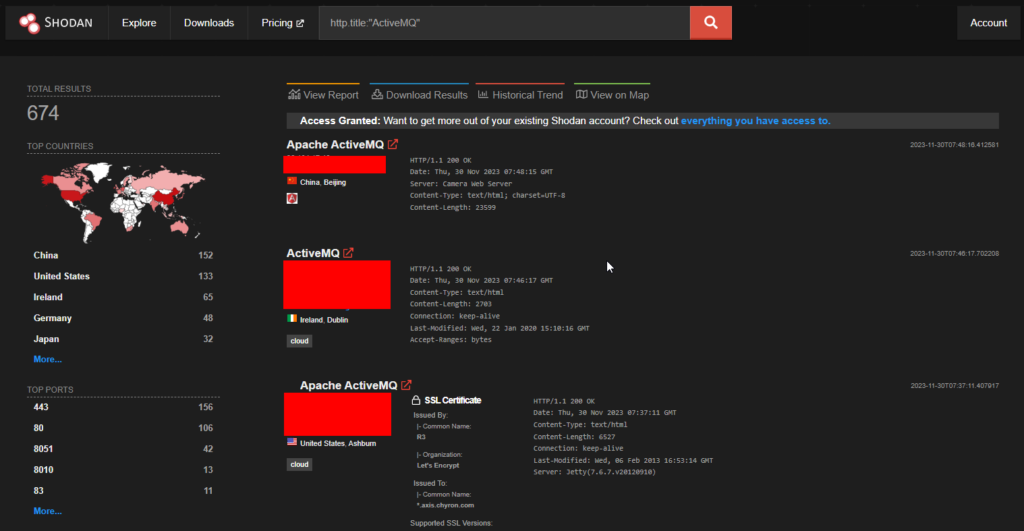Click China, Beijing location text
This screenshot has width=1024, height=531.
[x=323, y=182]
